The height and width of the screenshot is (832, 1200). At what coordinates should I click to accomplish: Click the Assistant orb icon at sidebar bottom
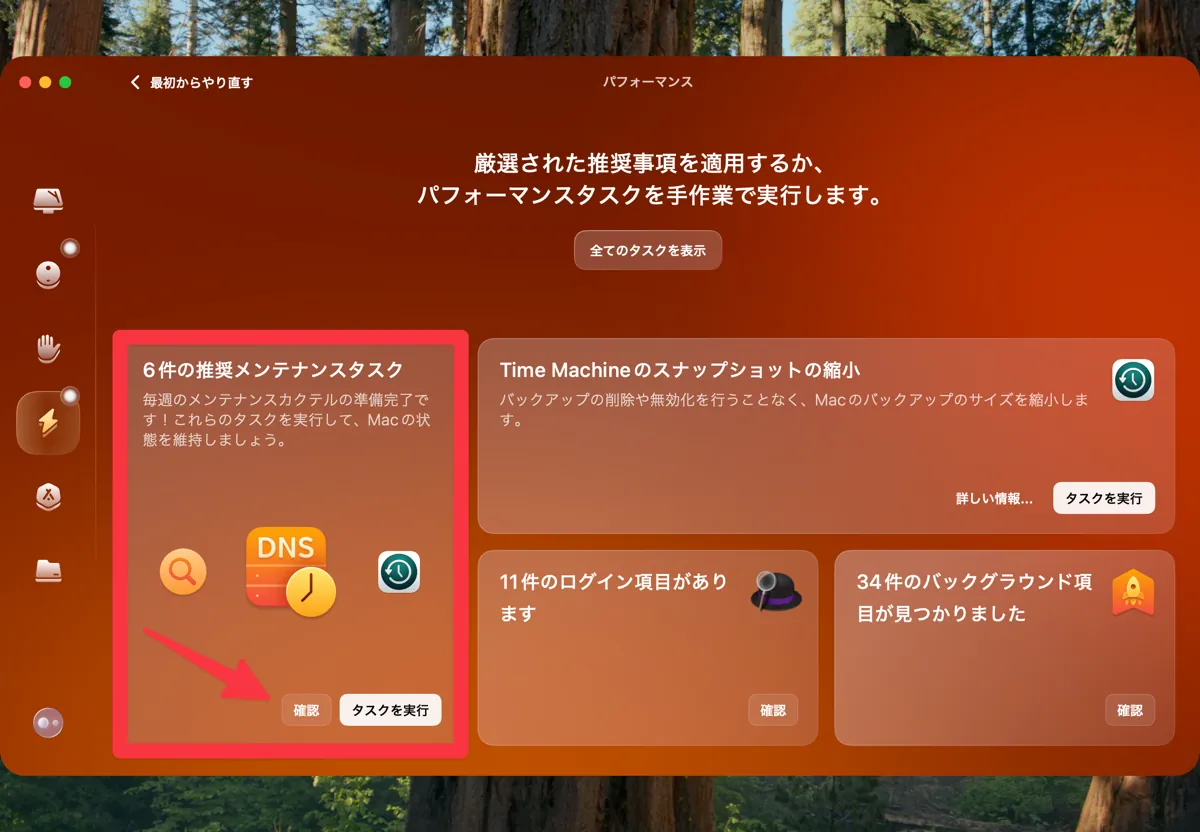pos(48,722)
